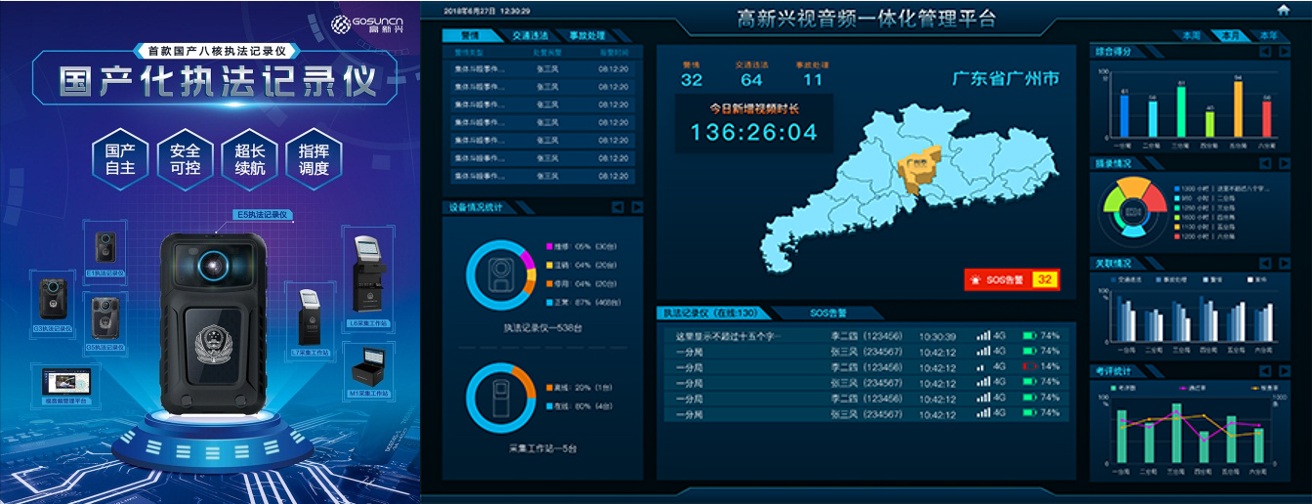Select the 本年 time range tab
The image size is (1312, 504).
coord(1267,36)
